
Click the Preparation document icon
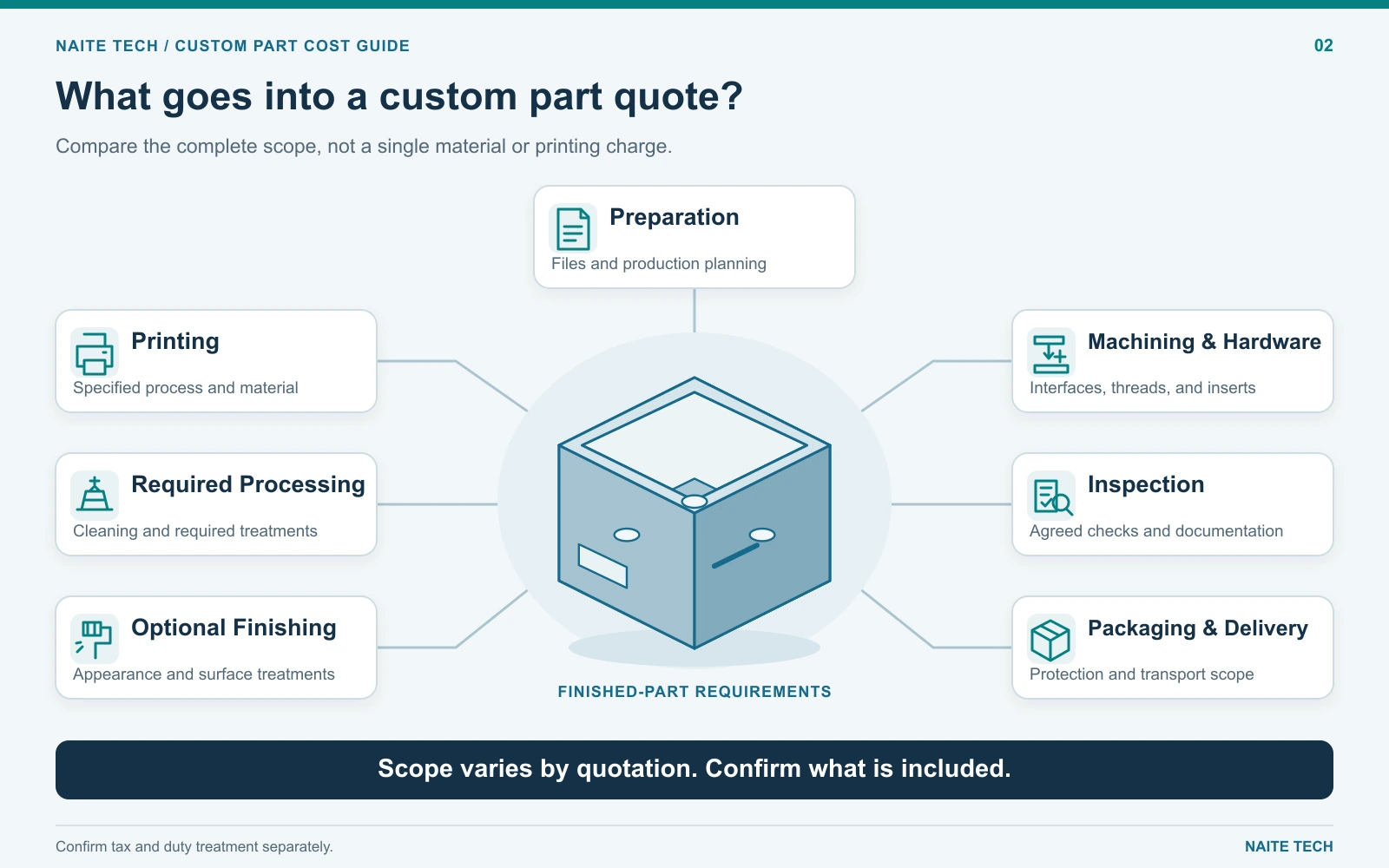point(573,228)
